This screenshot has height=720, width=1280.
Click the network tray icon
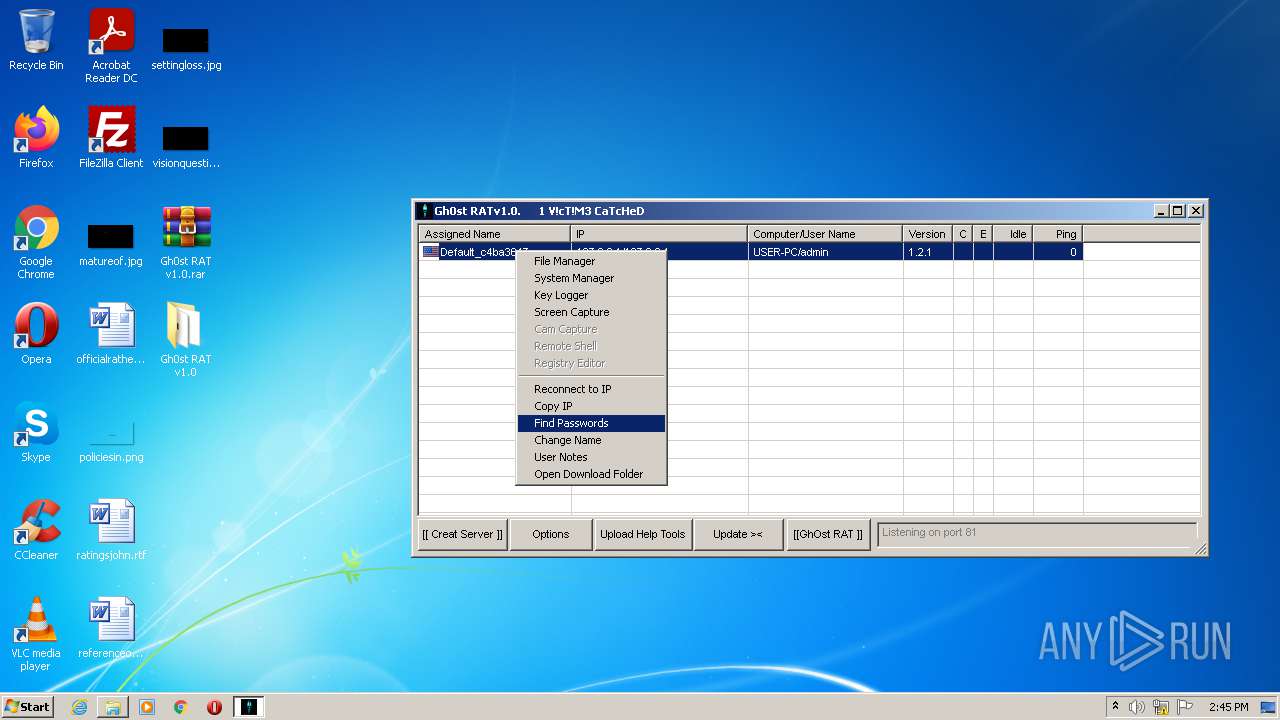[x=1161, y=707]
